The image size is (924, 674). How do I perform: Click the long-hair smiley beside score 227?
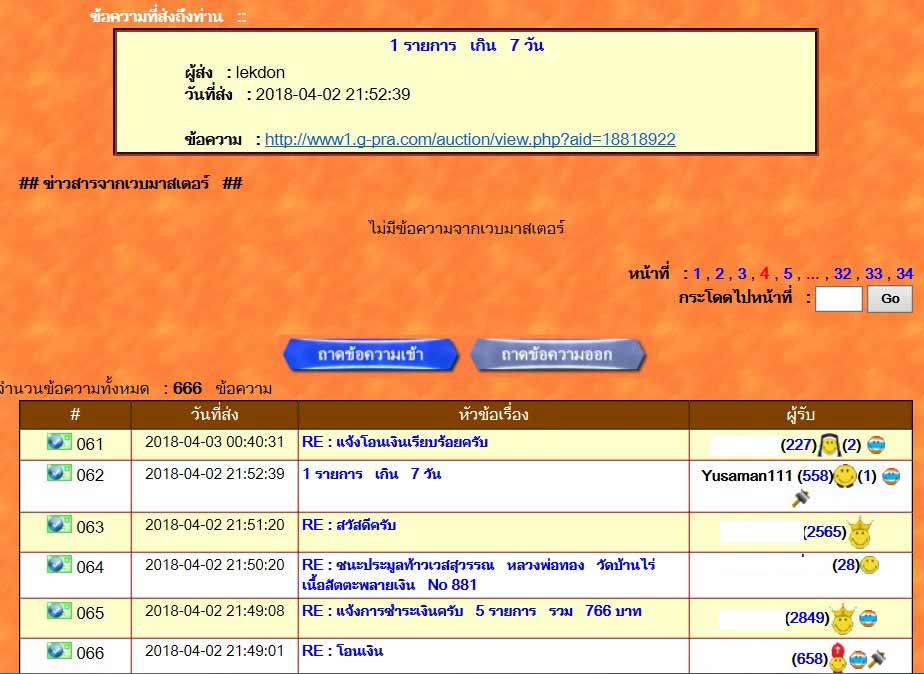click(828, 444)
